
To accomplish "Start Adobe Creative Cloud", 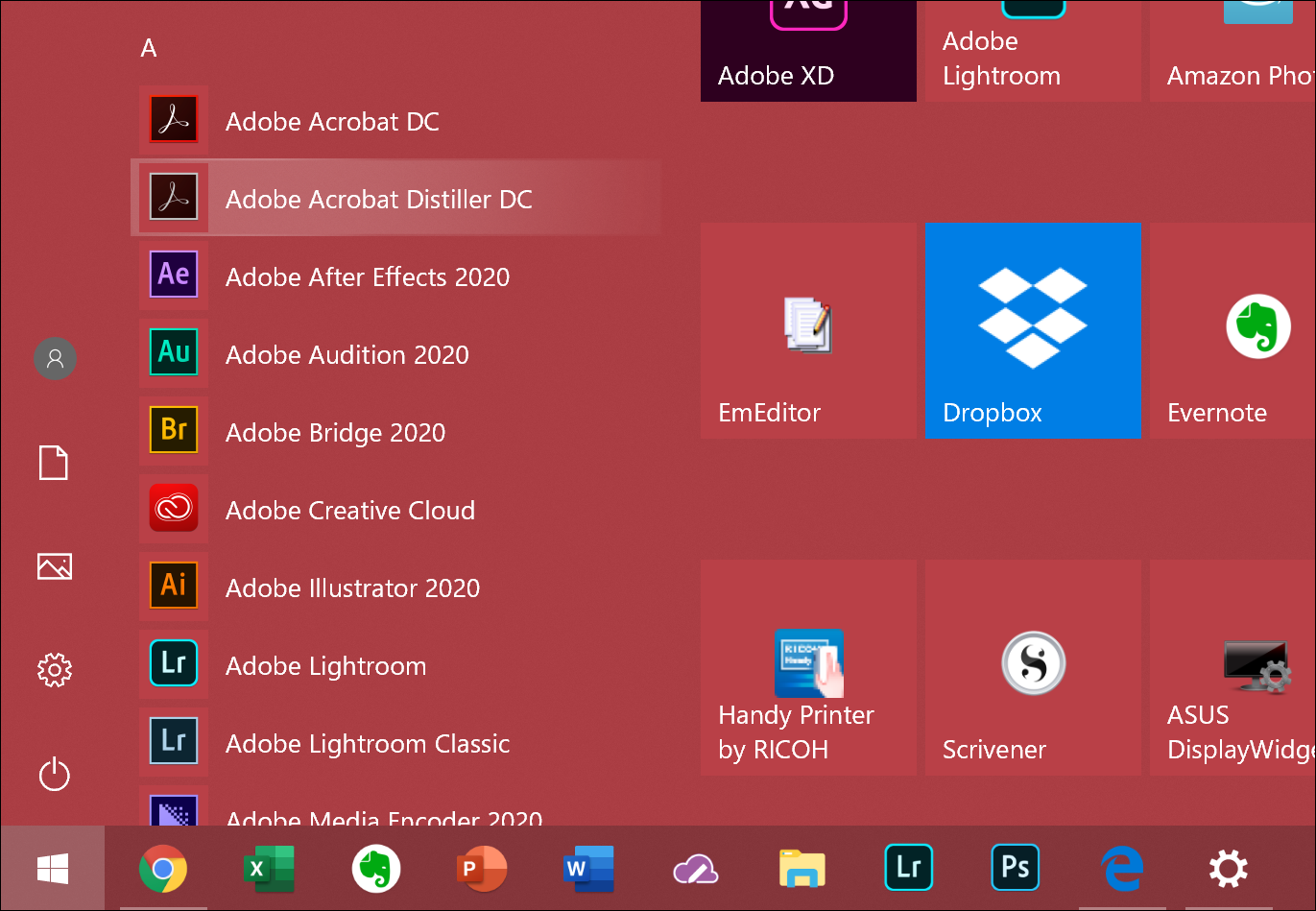I will click(x=395, y=510).
